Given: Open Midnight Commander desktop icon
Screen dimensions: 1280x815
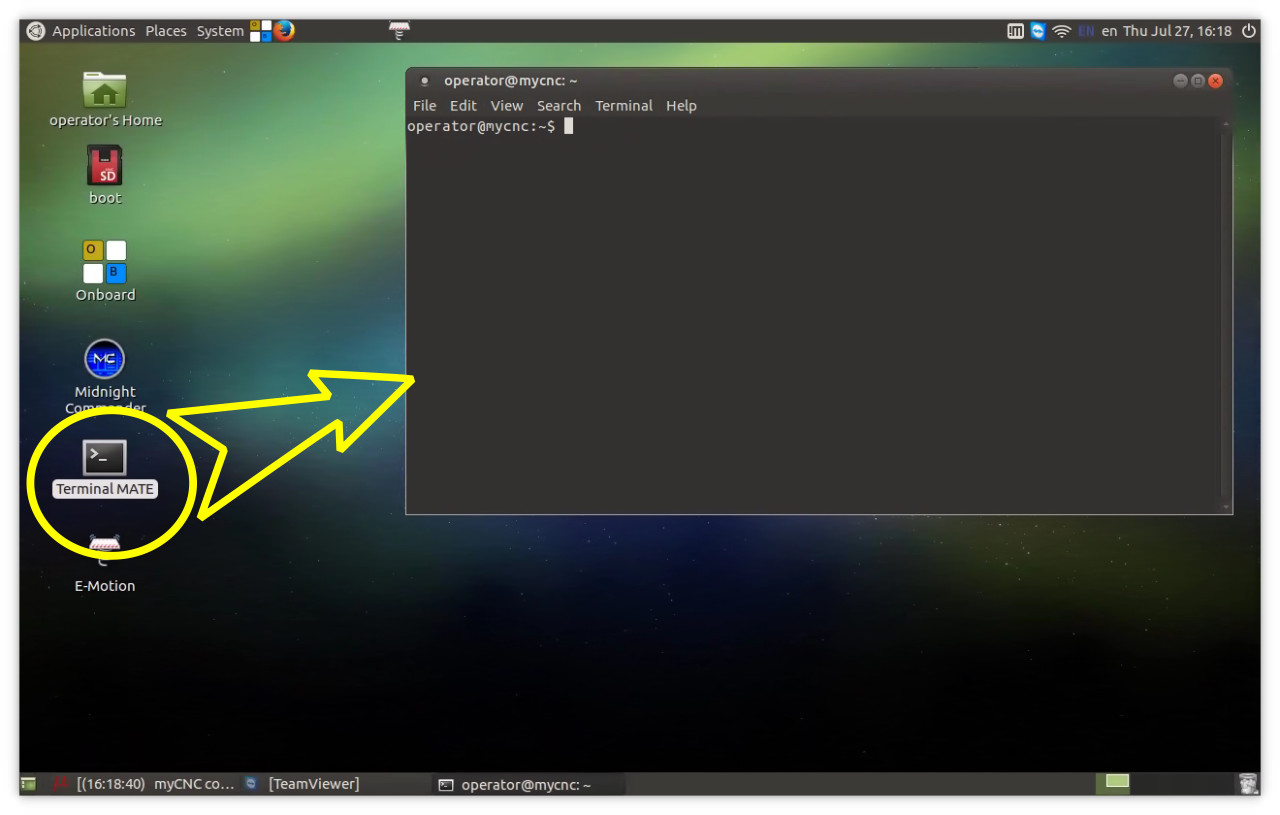Looking at the screenshot, I should [105, 359].
